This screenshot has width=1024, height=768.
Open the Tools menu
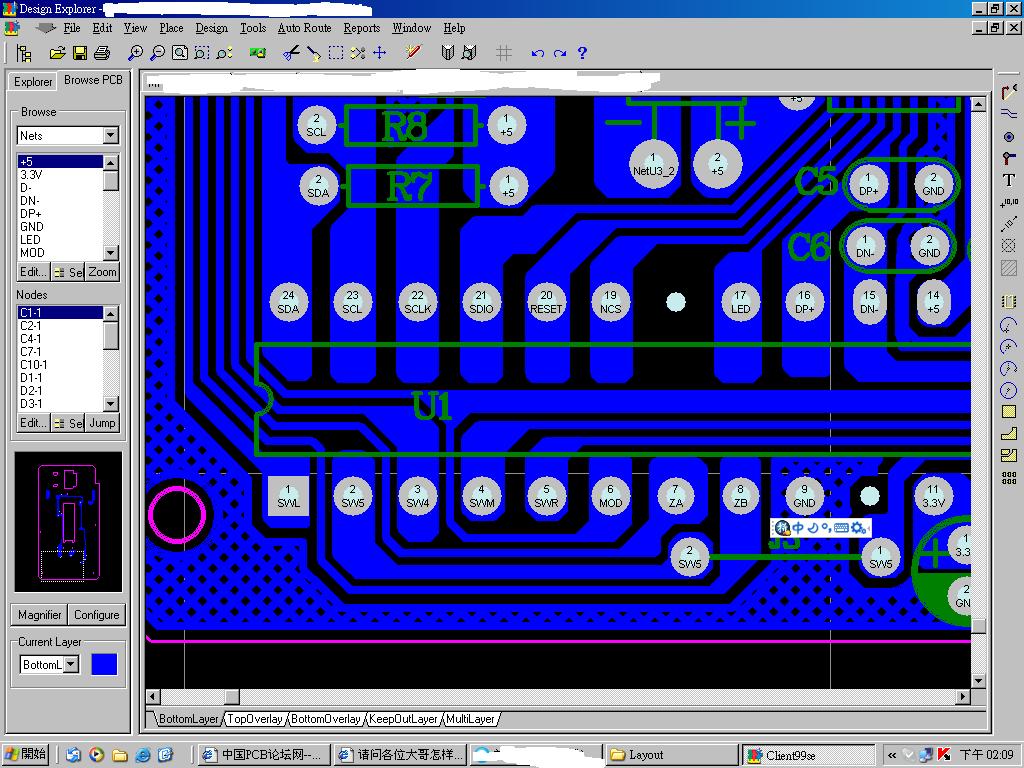(x=253, y=28)
